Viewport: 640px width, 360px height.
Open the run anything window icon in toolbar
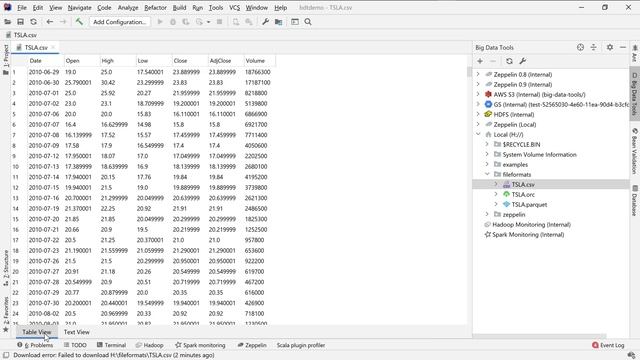tap(295, 22)
